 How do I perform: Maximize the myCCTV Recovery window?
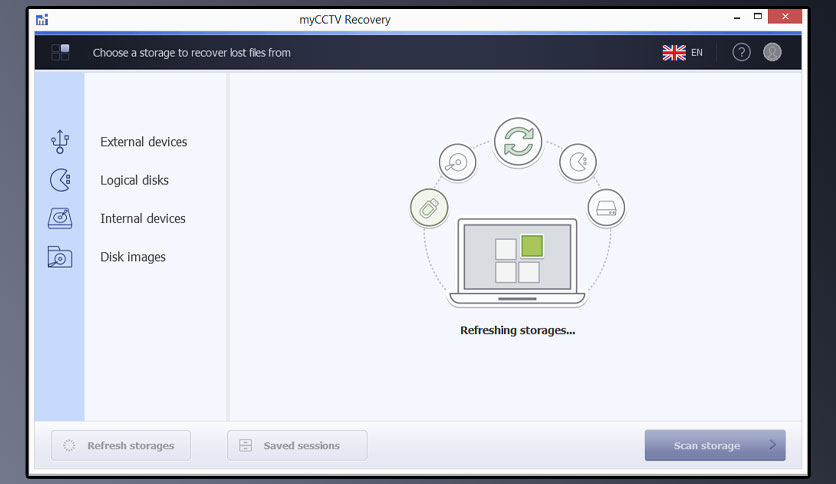(758, 17)
